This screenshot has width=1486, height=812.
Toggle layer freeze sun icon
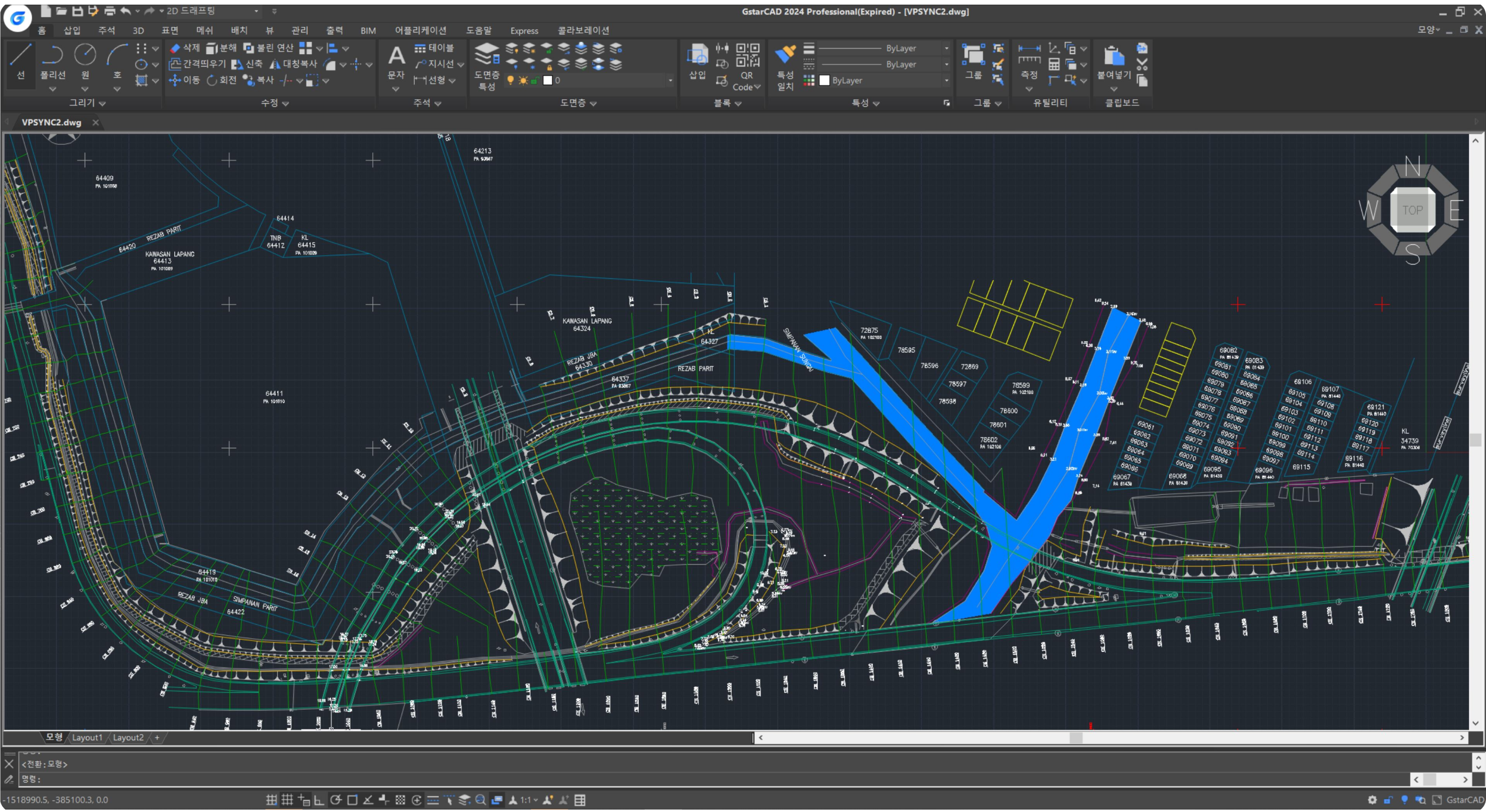pos(523,81)
